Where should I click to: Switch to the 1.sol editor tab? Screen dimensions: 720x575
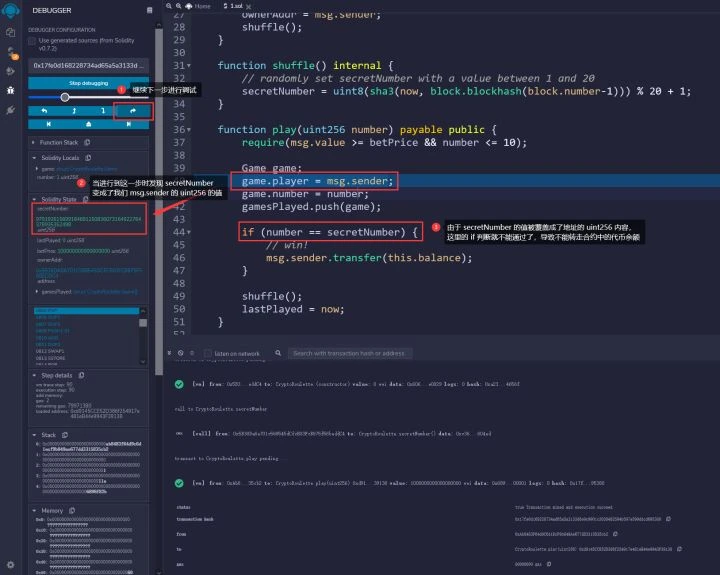pos(233,6)
